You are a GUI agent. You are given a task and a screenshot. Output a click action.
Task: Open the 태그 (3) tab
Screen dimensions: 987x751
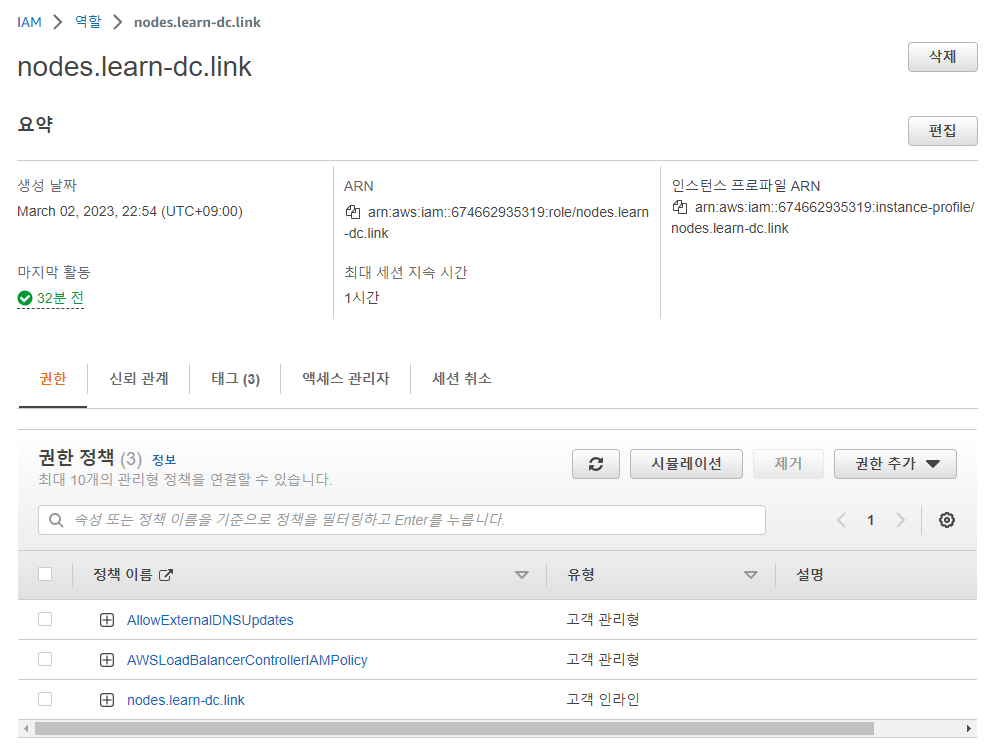pos(233,378)
